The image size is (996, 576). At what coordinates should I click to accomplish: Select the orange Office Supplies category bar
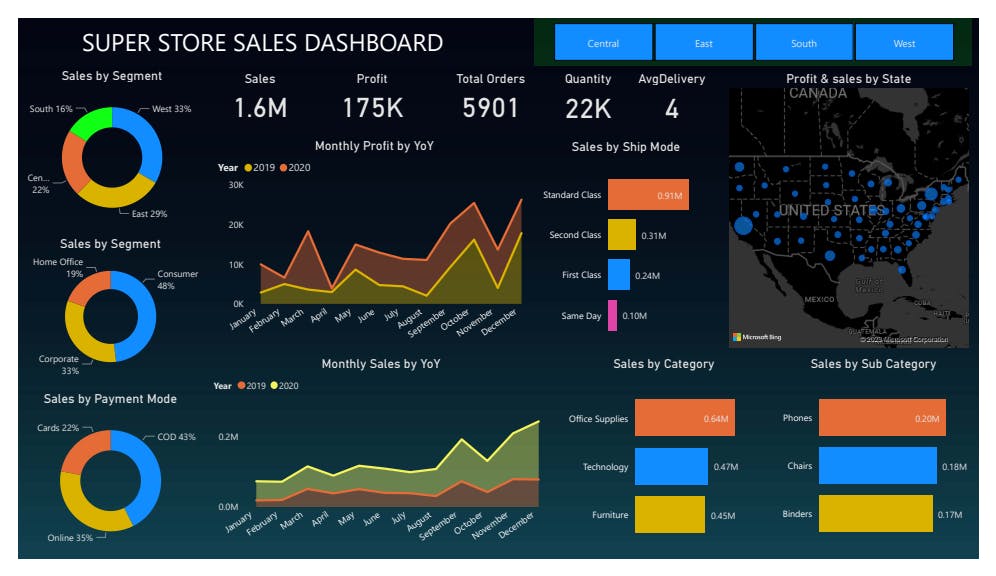pyautogui.click(x=684, y=418)
